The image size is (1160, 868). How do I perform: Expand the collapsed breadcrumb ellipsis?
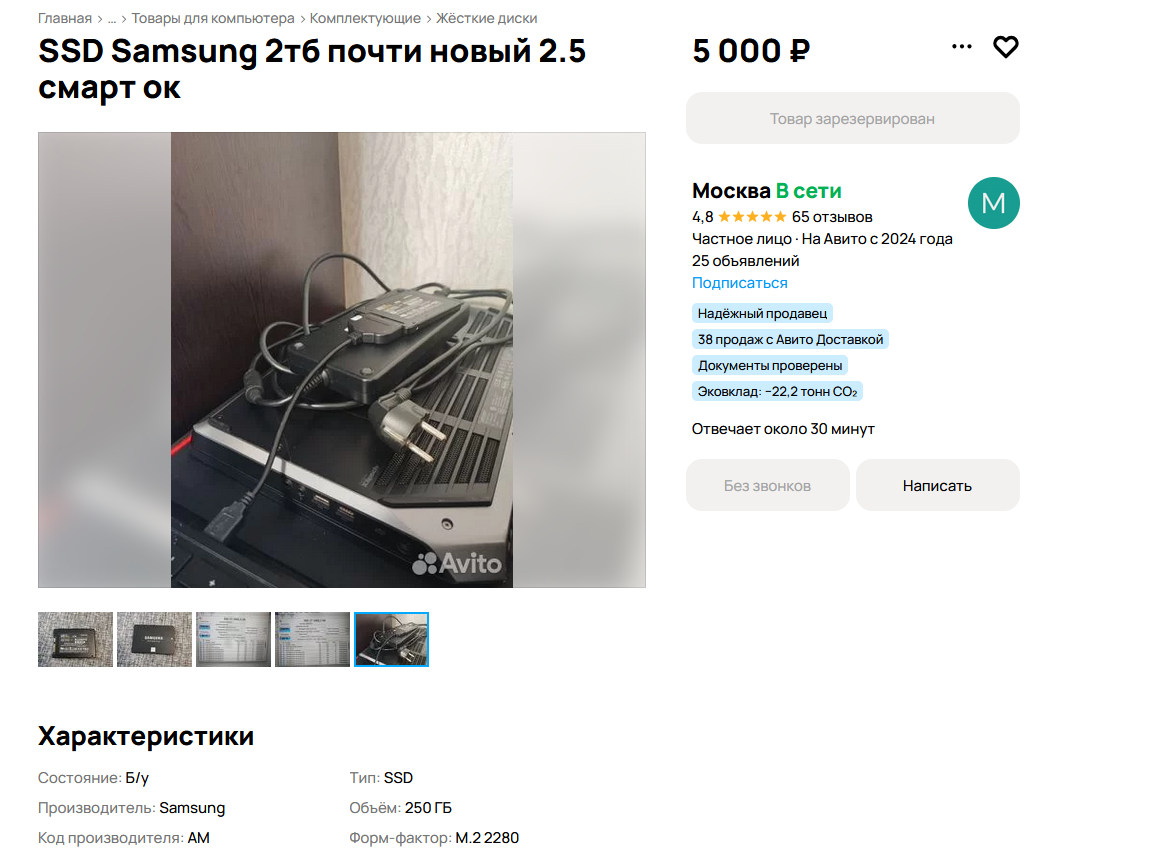click(112, 18)
